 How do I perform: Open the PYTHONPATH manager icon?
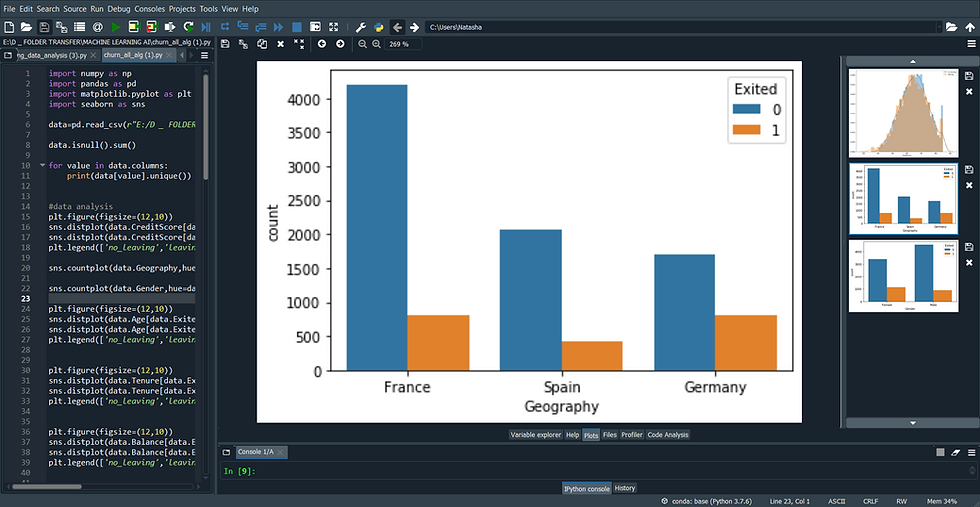point(379,27)
